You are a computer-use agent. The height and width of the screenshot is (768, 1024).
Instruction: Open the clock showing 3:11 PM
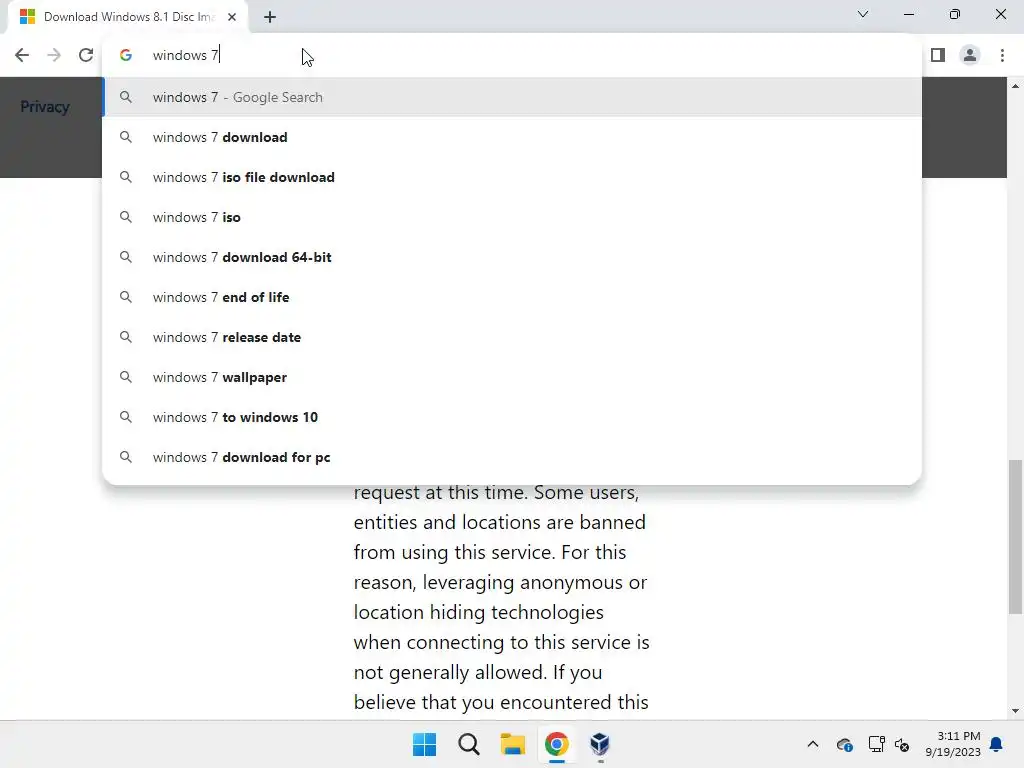pyautogui.click(x=952, y=744)
